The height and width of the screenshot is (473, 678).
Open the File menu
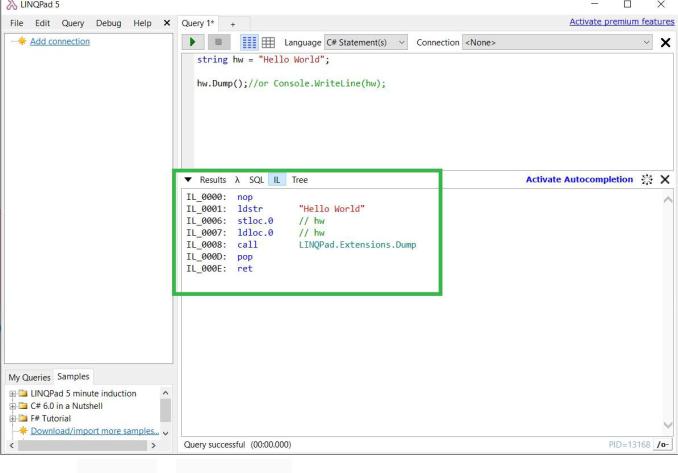16,23
